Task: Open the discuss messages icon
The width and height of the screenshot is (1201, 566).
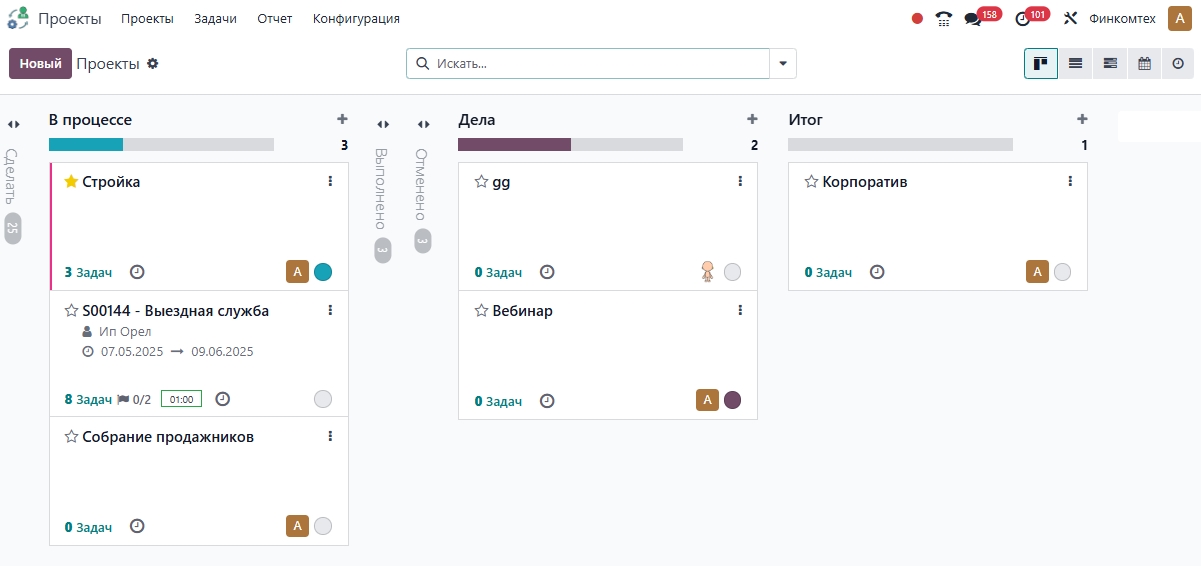Action: 972,19
